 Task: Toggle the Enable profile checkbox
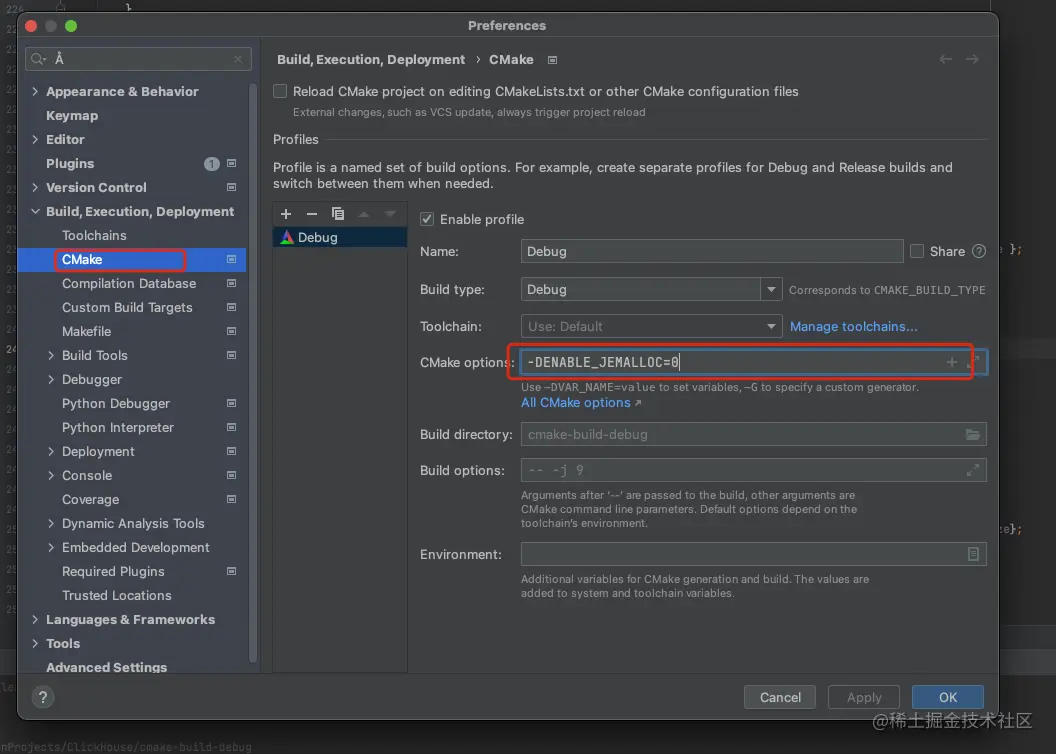click(x=427, y=219)
